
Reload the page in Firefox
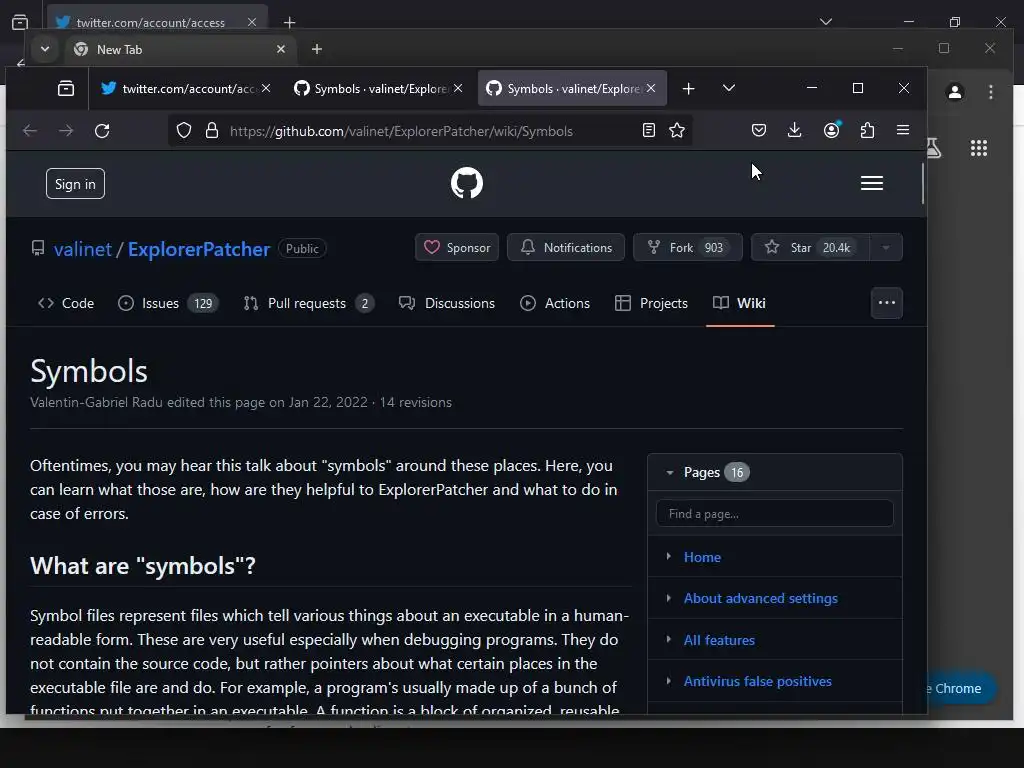[102, 131]
